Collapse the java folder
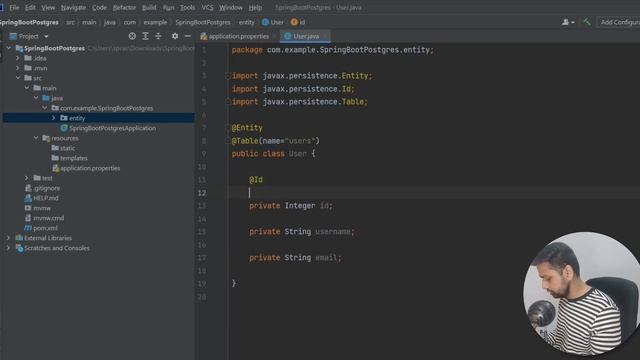640x360 pixels. click(36, 98)
